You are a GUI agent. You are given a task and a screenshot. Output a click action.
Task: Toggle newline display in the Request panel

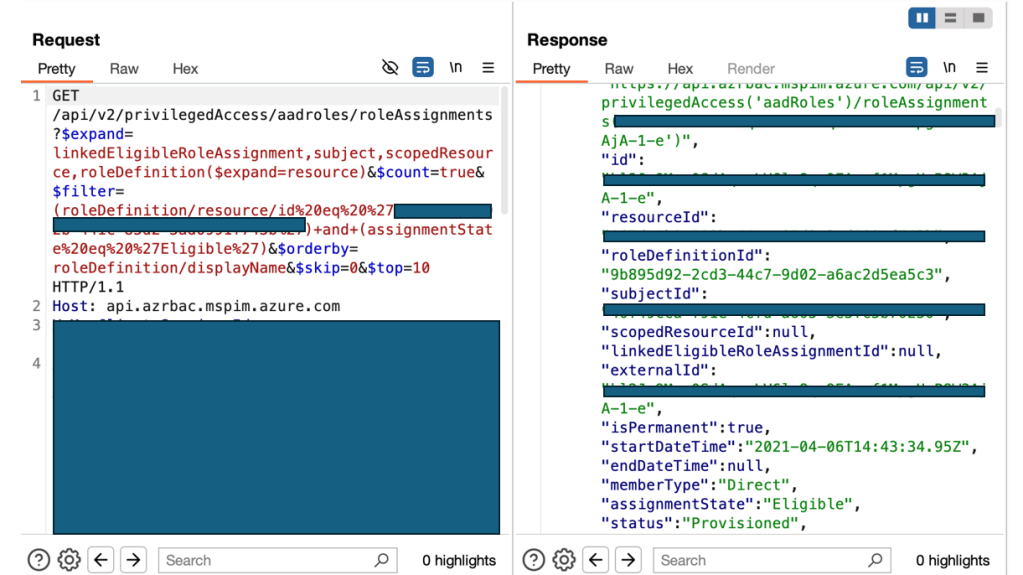pos(456,68)
